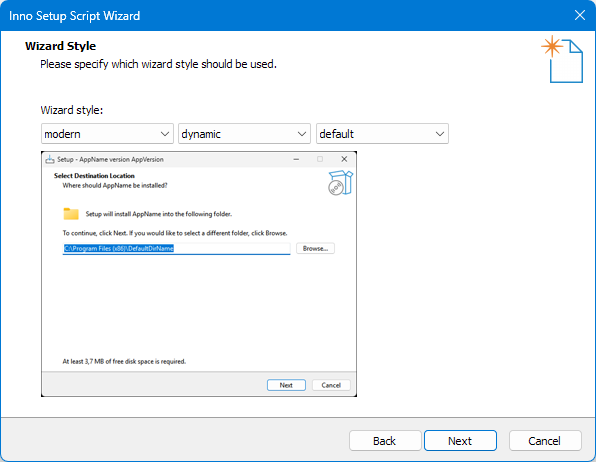Open the default style dropdown

point(382,134)
